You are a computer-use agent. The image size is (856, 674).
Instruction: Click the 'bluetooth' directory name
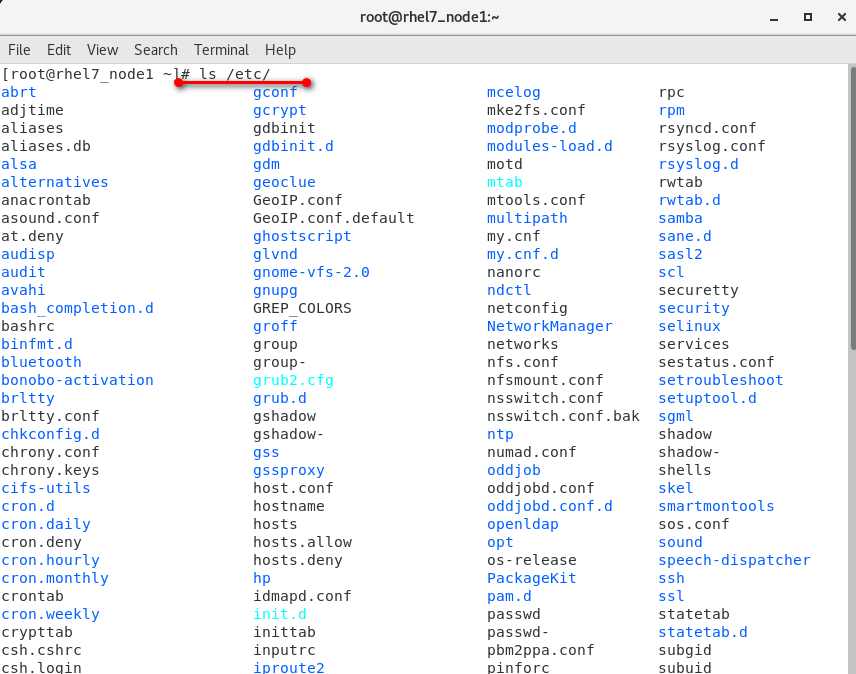pyautogui.click(x=41, y=362)
